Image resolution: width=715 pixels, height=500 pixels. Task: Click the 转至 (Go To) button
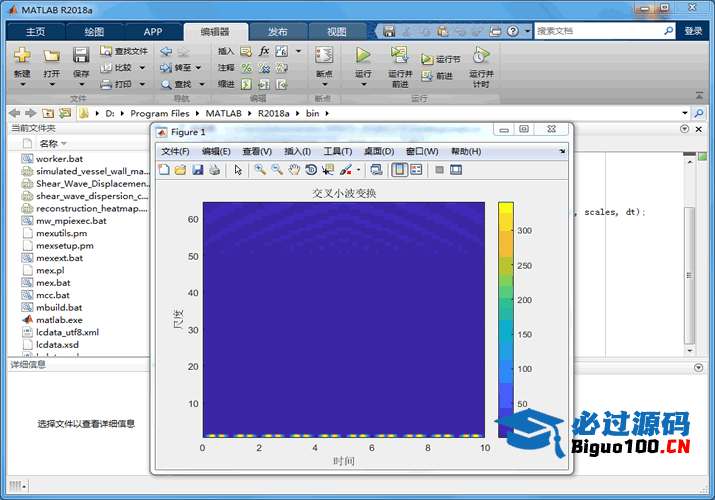pos(176,67)
